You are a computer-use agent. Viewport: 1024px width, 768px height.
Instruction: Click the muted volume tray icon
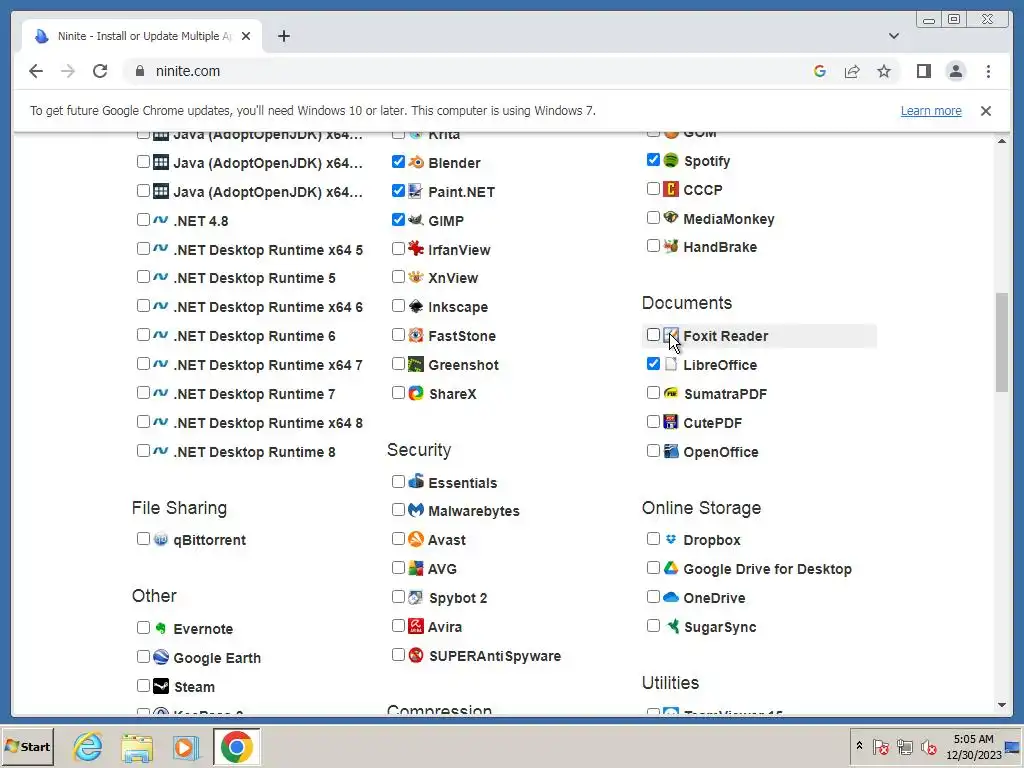928,746
